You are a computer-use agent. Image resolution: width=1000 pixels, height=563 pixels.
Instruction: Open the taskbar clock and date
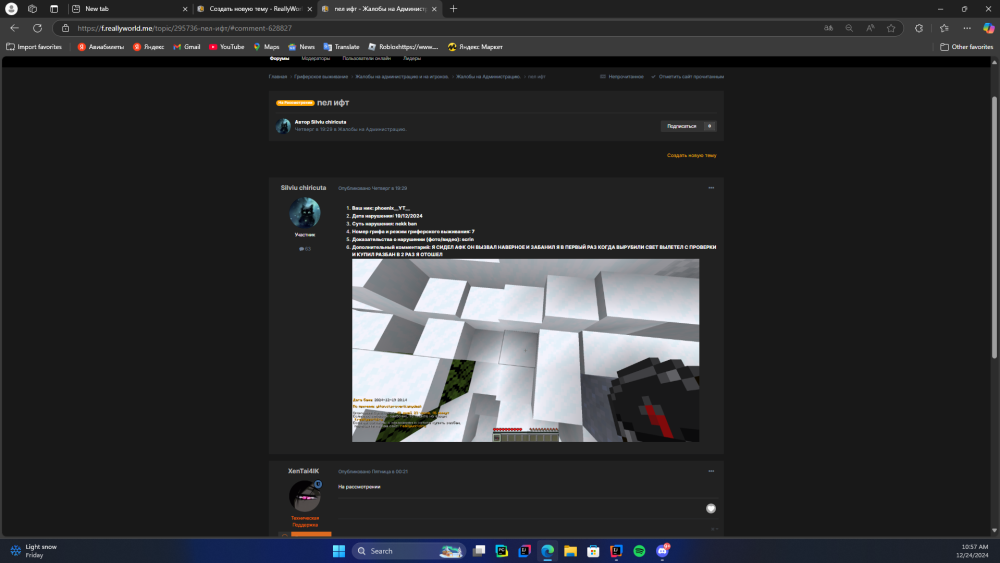coord(974,551)
